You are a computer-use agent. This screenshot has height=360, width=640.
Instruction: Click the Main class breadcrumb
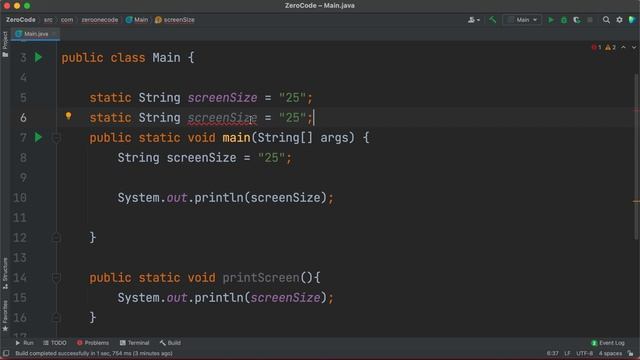(137, 20)
